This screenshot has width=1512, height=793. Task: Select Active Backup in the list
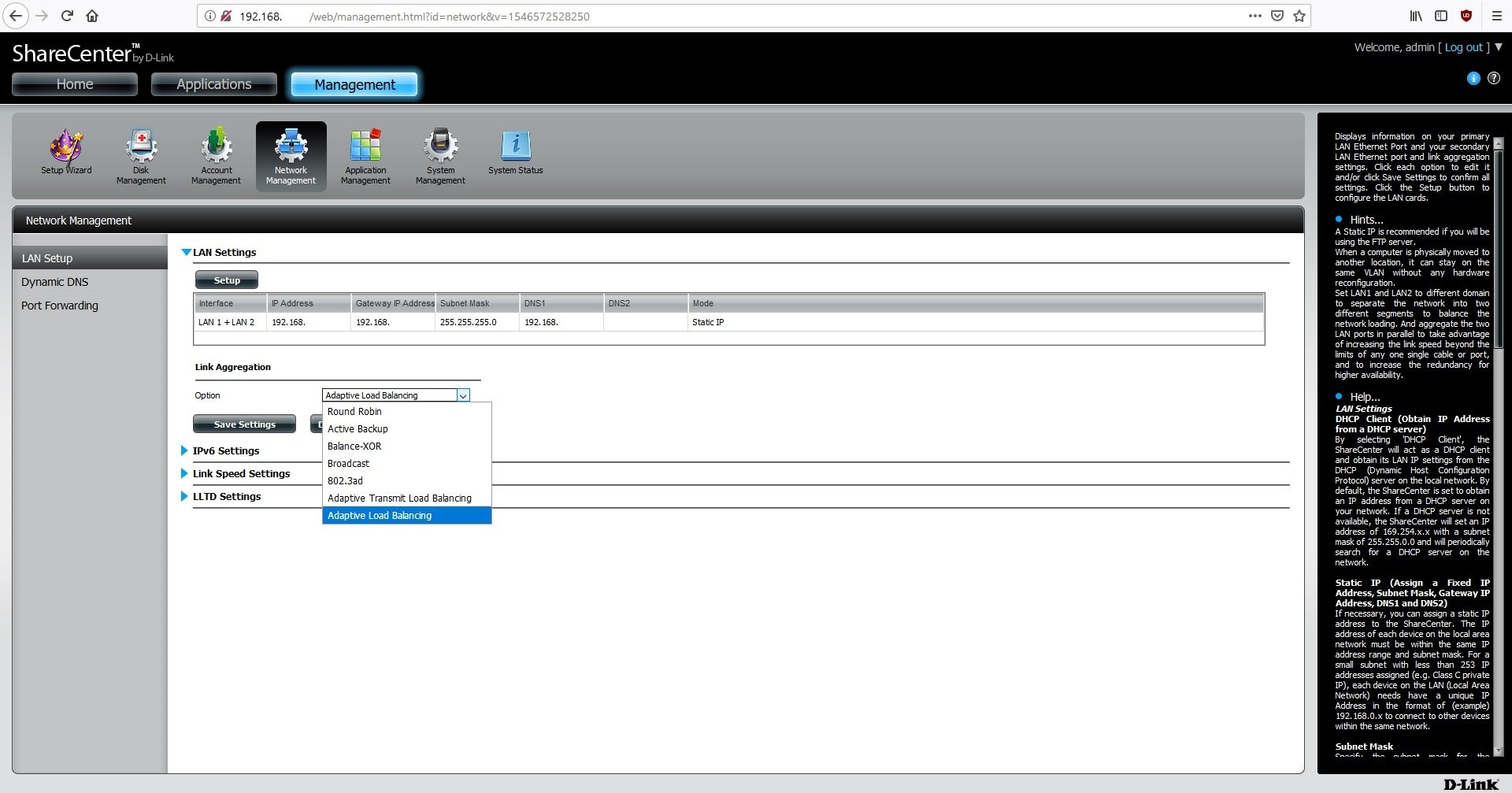tap(358, 429)
